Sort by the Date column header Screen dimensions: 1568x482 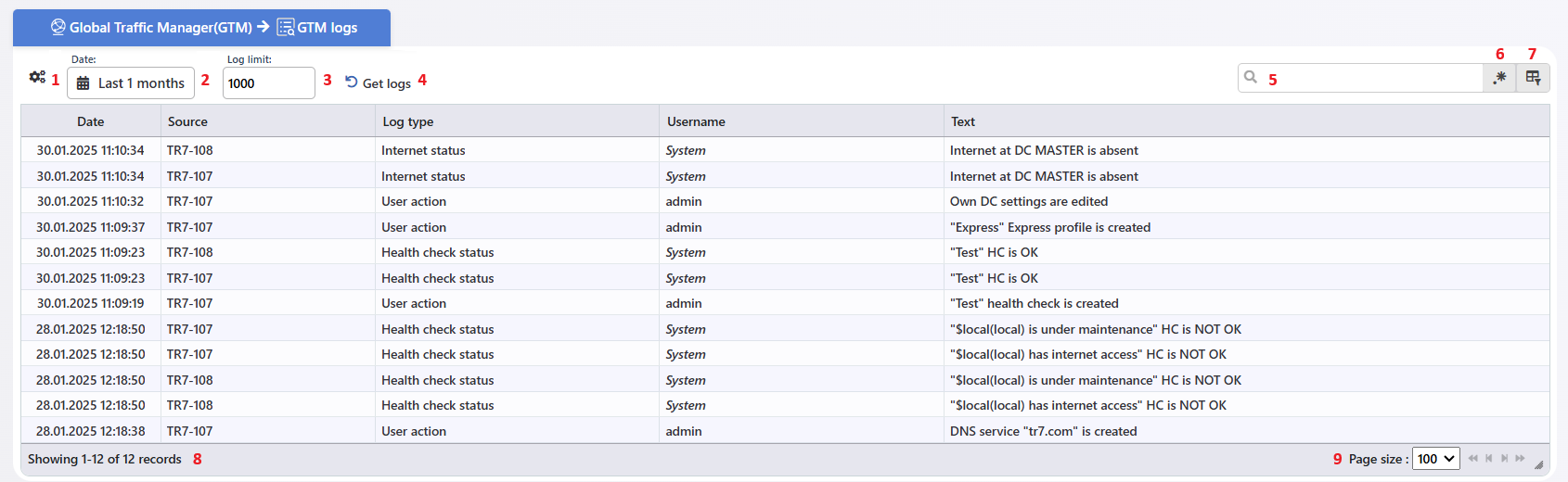pyautogui.click(x=91, y=121)
